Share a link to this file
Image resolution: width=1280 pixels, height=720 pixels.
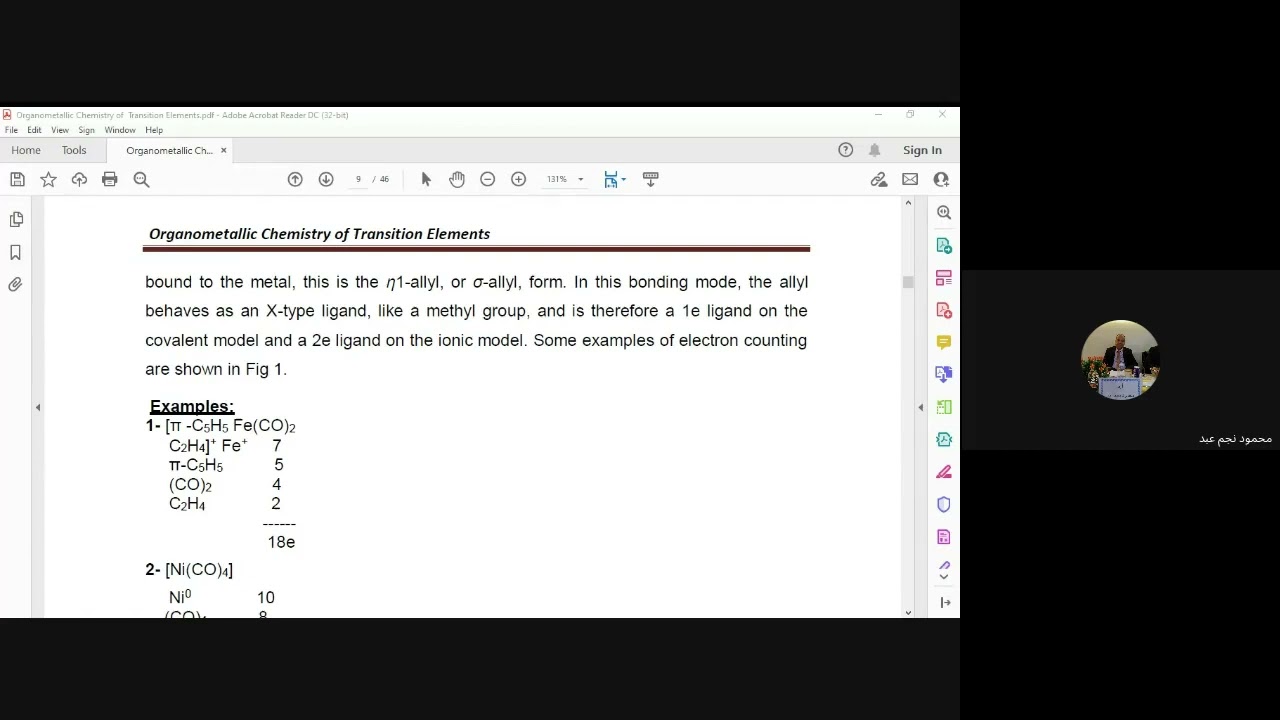(879, 179)
